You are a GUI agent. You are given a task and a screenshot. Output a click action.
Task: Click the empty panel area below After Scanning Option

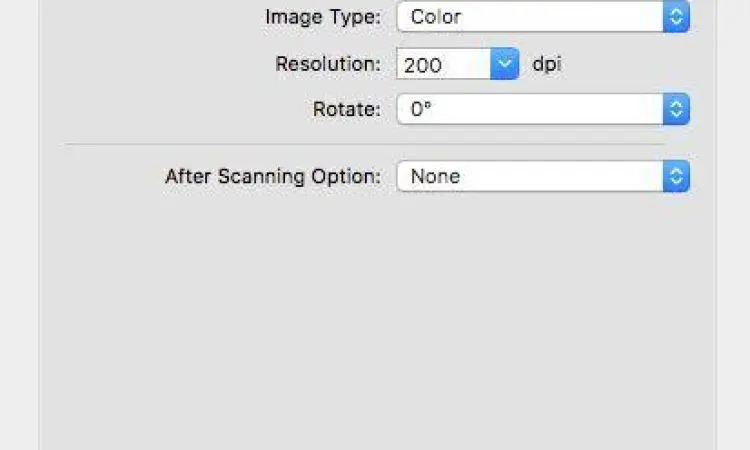point(378,320)
